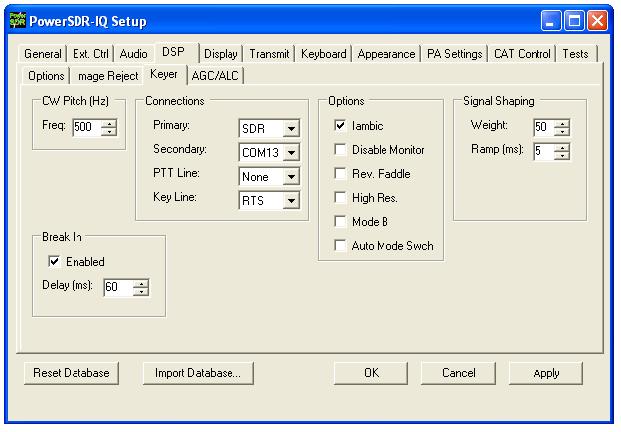The height and width of the screenshot is (432, 621).
Task: Go to the CAT Control tab
Action: [522, 54]
